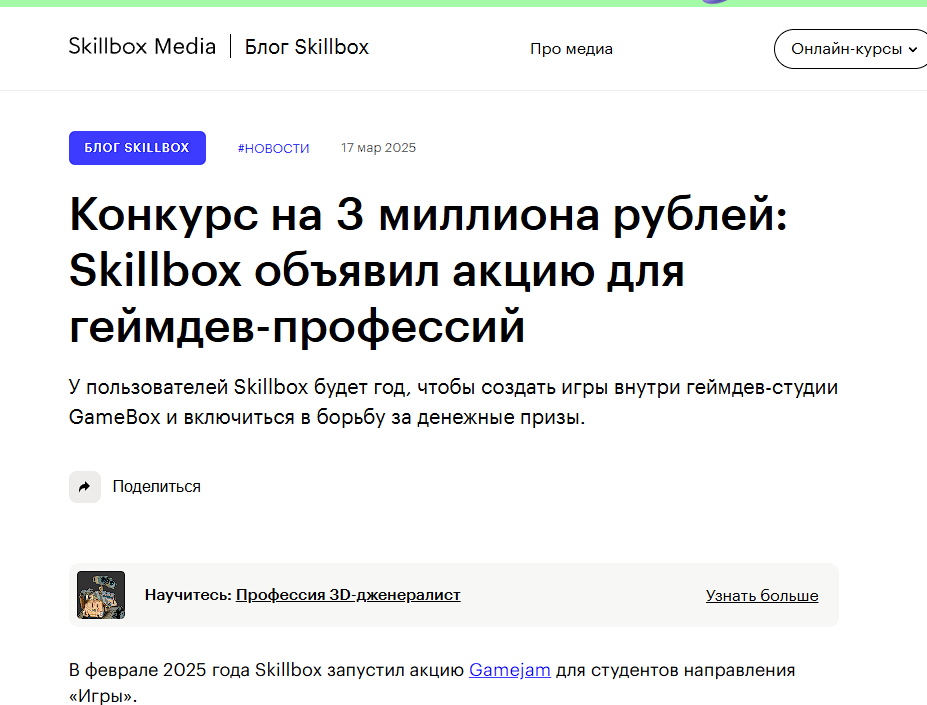
Task: Follow the Gamejam hyperlink
Action: coord(509,670)
